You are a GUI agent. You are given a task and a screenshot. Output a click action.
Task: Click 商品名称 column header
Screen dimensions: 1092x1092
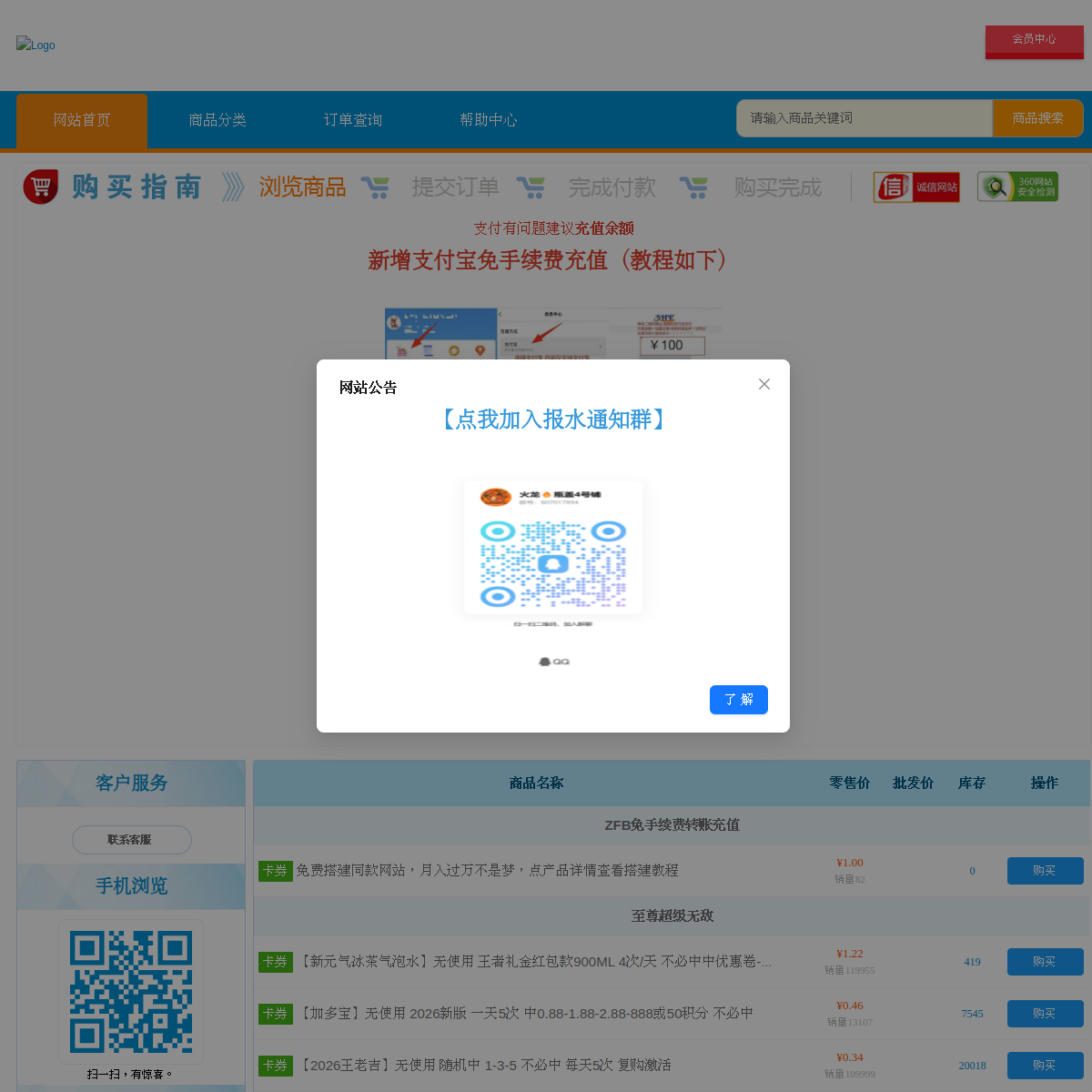point(536,784)
